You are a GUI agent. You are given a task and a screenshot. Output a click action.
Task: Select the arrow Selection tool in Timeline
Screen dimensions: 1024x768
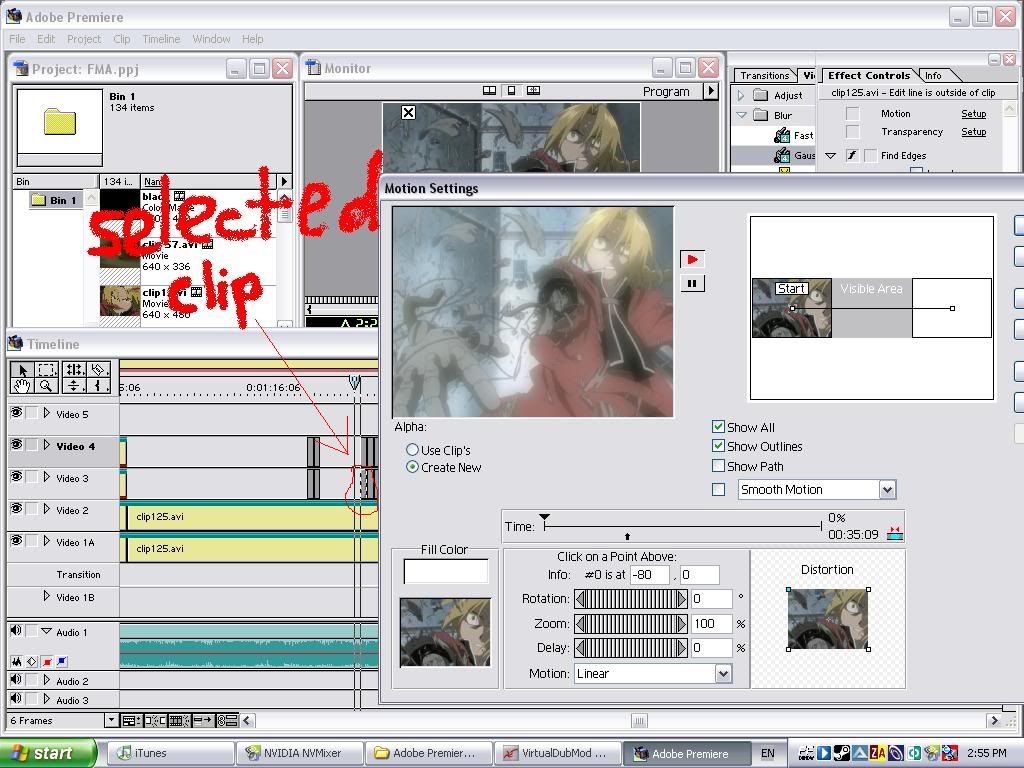click(x=21, y=370)
